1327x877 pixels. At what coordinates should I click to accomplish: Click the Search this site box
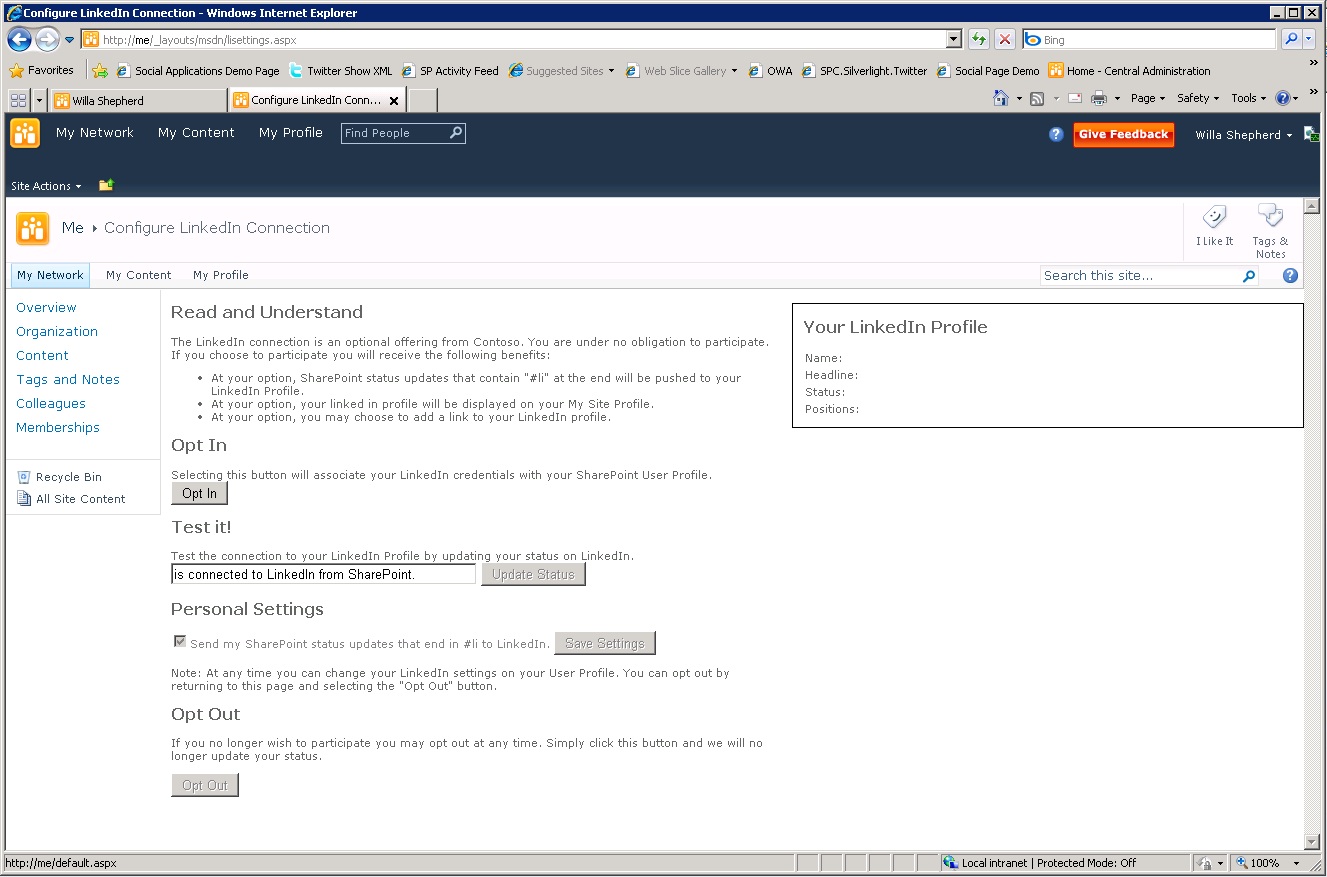pos(1141,275)
